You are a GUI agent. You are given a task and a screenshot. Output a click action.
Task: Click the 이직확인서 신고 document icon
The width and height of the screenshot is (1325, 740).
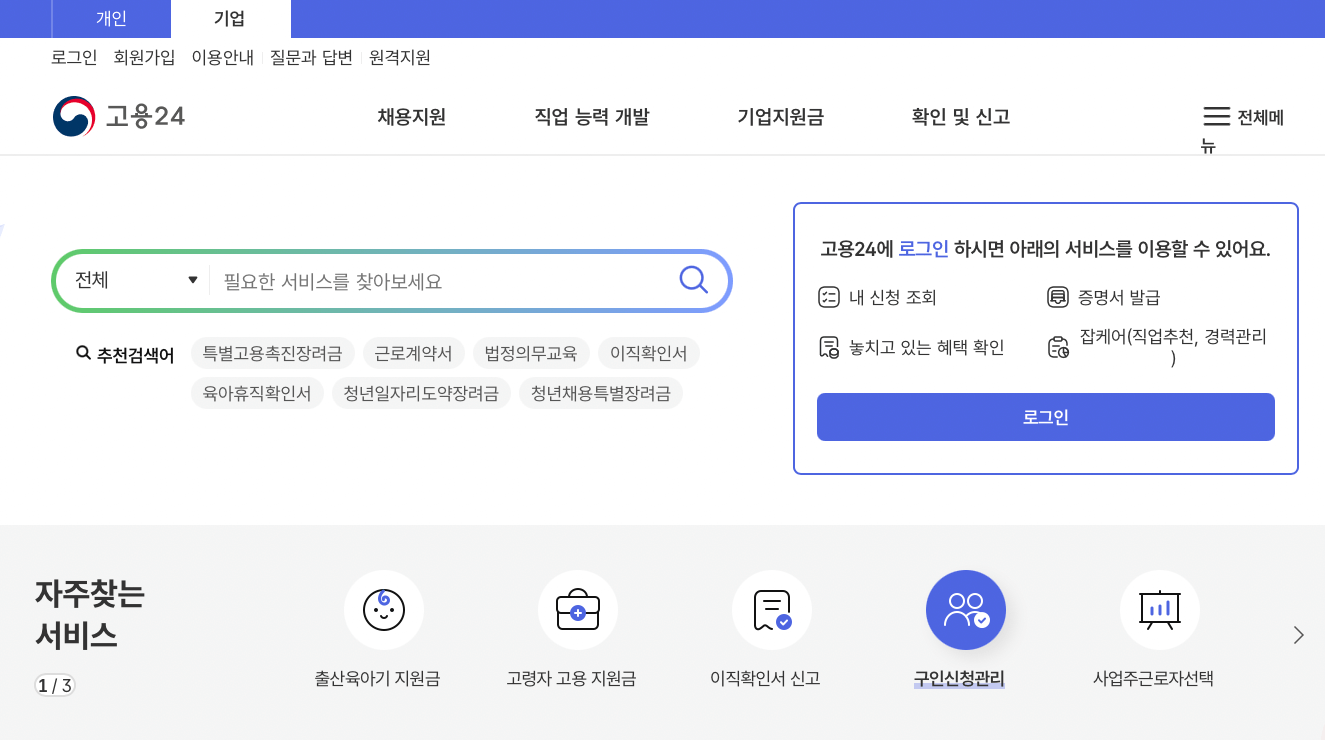point(771,610)
